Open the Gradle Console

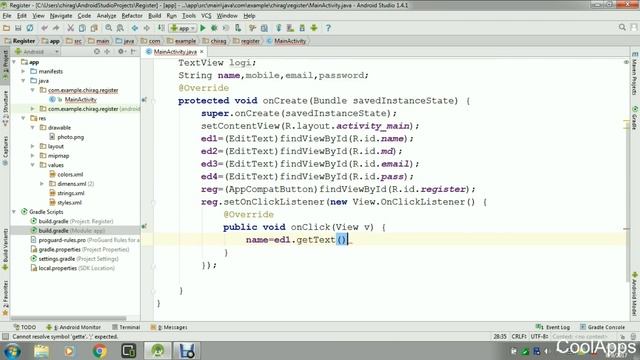(602, 327)
